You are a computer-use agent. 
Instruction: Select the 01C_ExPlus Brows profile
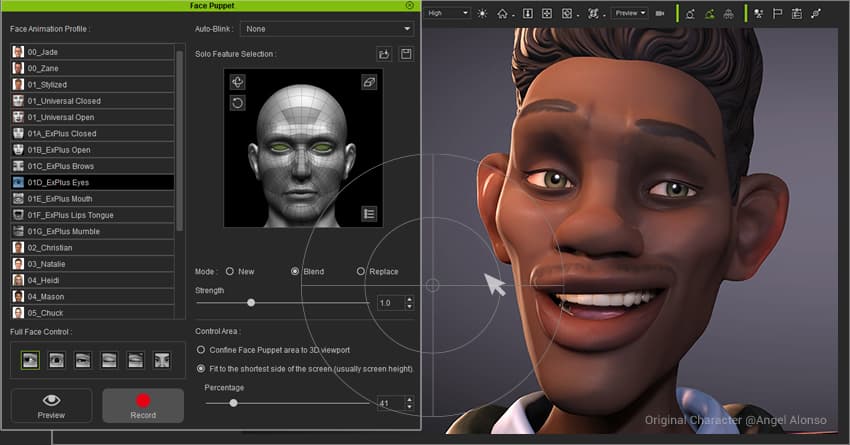(x=93, y=166)
